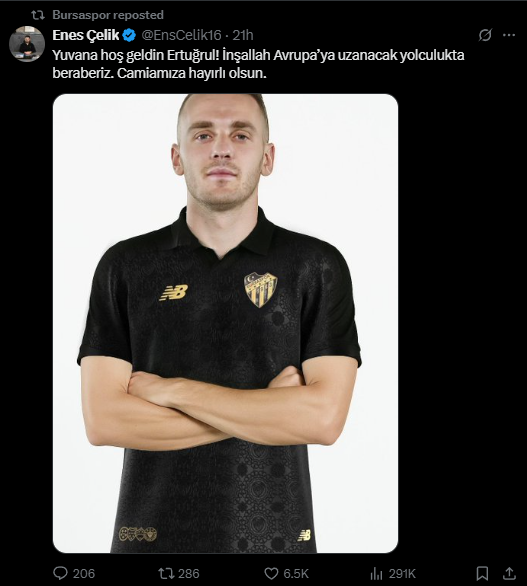Click the share upload arrow icon

click(509, 573)
